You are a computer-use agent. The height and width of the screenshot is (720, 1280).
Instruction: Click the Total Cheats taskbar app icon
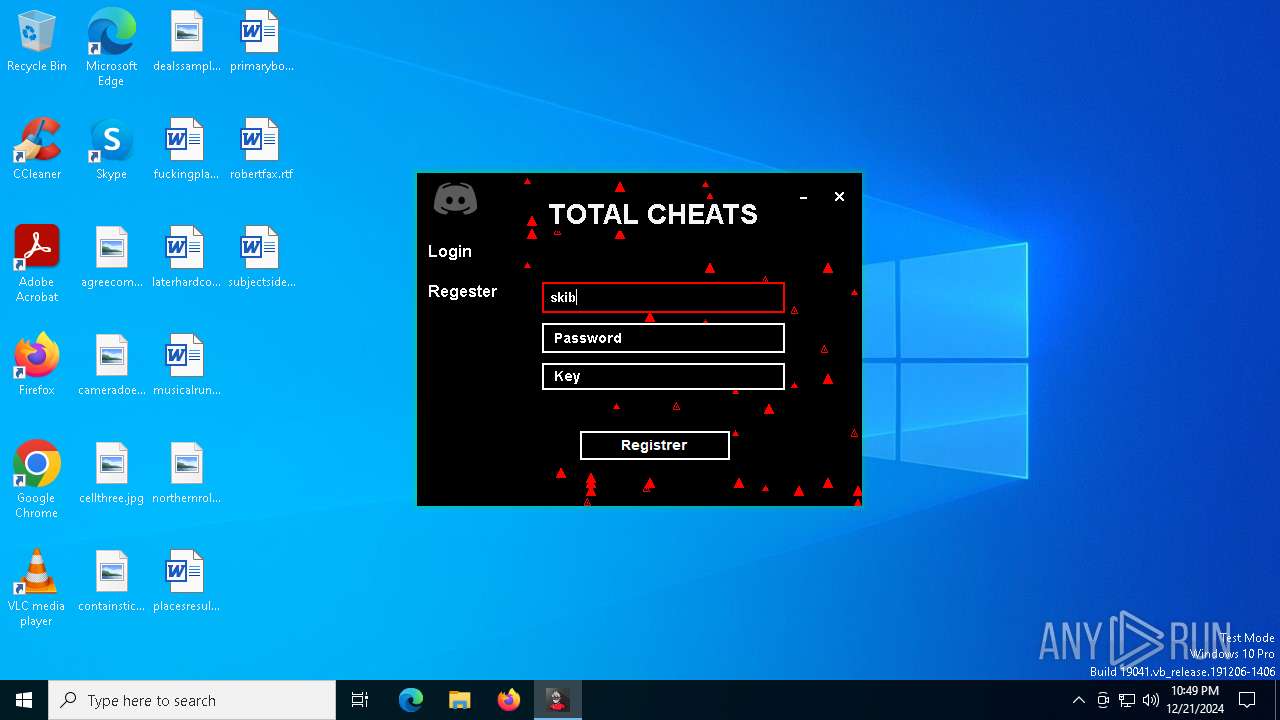click(558, 700)
